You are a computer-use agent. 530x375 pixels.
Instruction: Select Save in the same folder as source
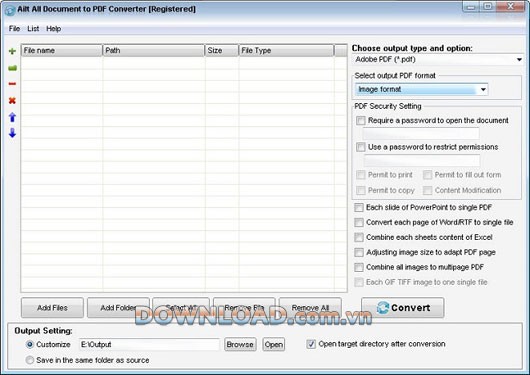[30, 360]
